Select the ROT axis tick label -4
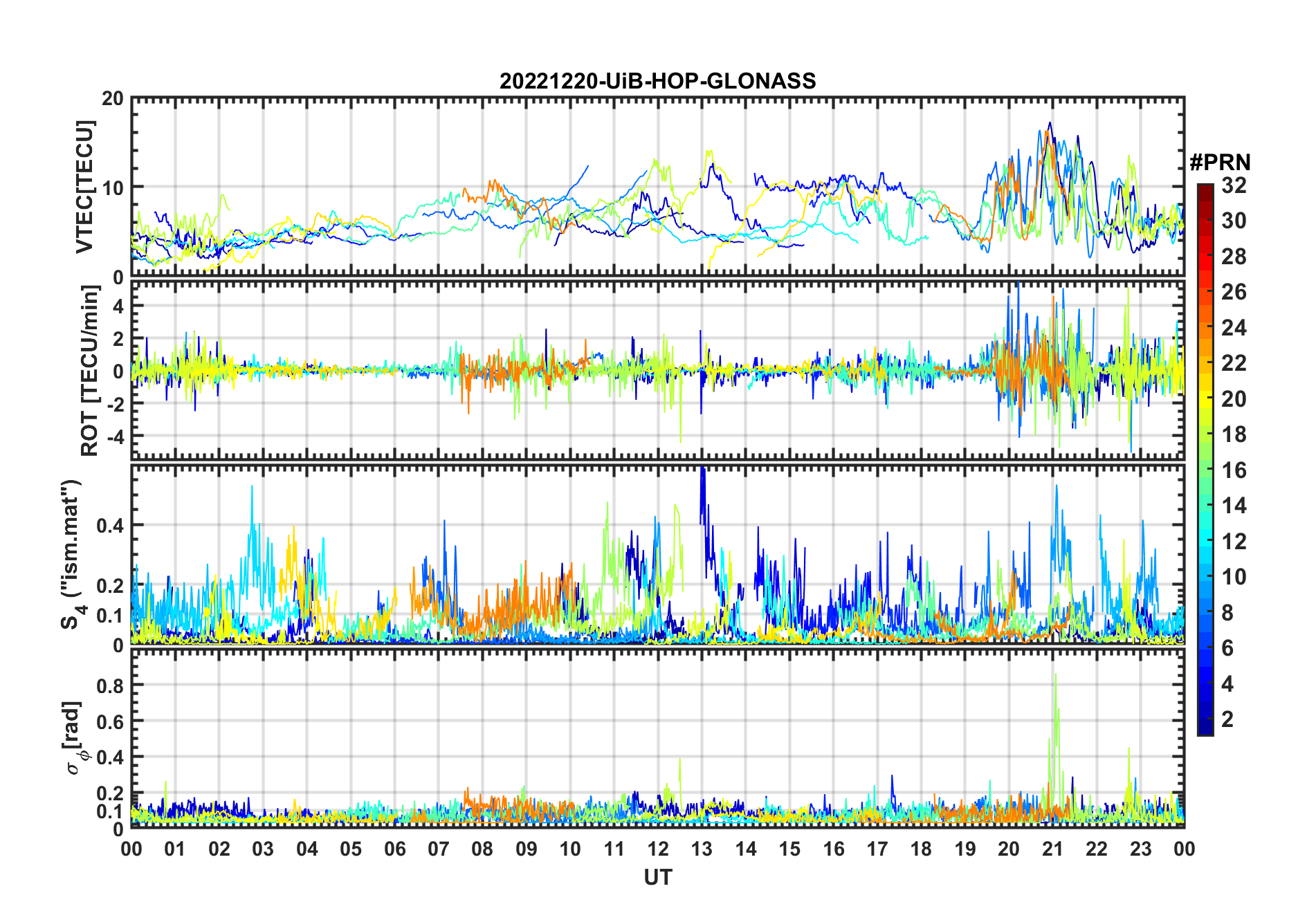 point(114,436)
